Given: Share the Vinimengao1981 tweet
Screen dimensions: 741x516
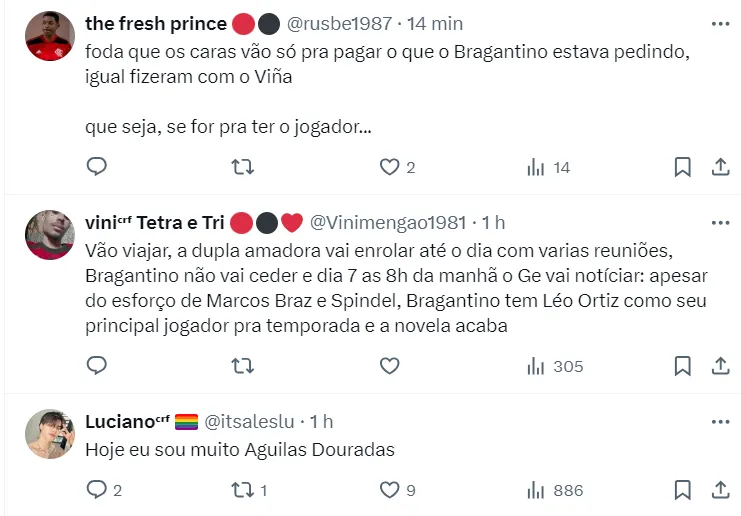Looking at the screenshot, I should [x=720, y=366].
